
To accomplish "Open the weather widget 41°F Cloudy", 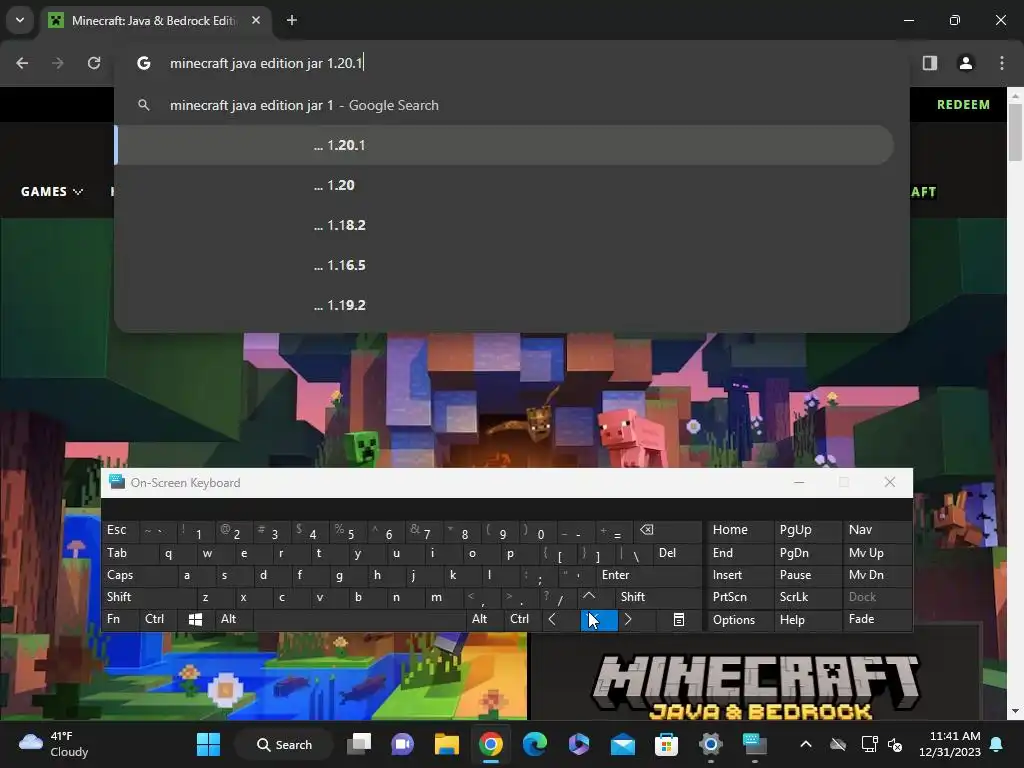I will [54, 744].
